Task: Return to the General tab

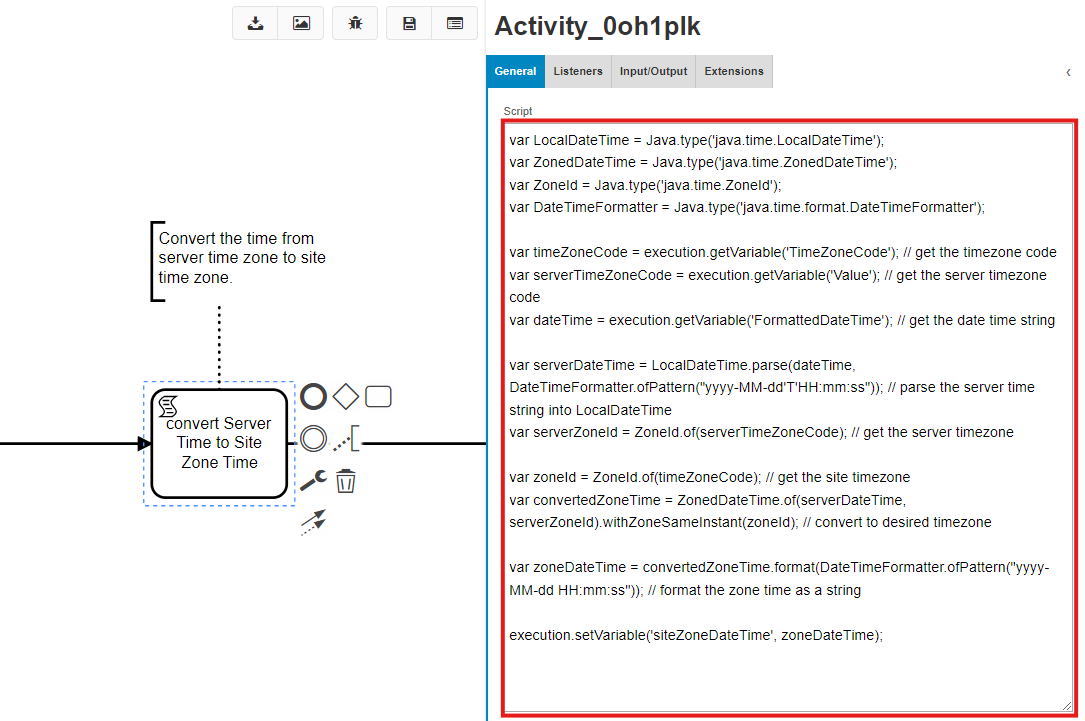Action: pos(515,71)
